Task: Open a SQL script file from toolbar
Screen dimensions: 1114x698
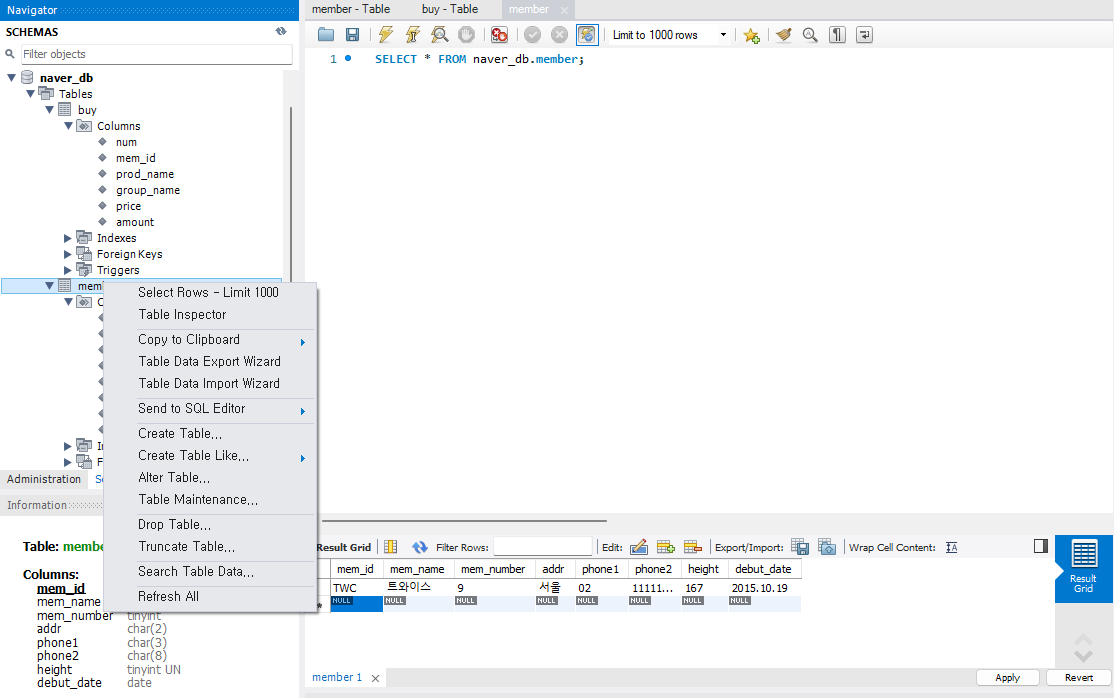Action: click(326, 34)
